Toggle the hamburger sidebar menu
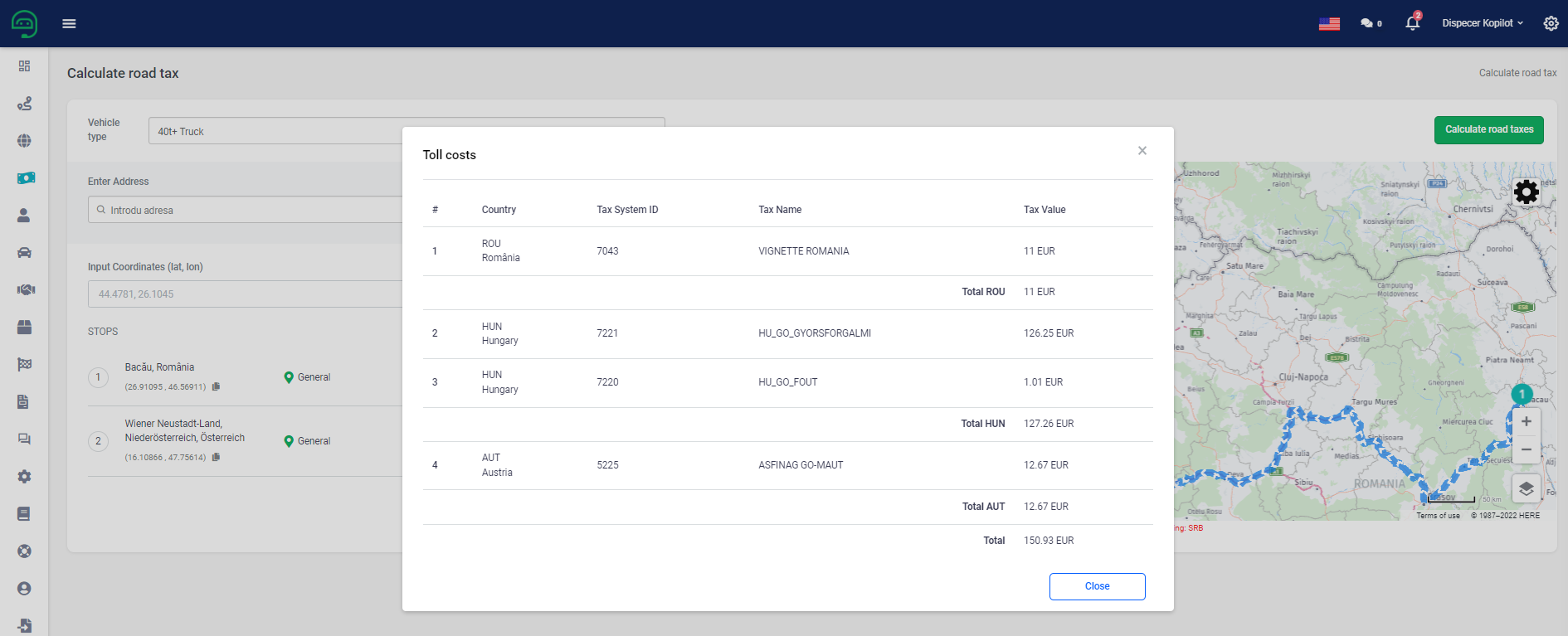Screen dimensions: 1568x636 coord(69,23)
